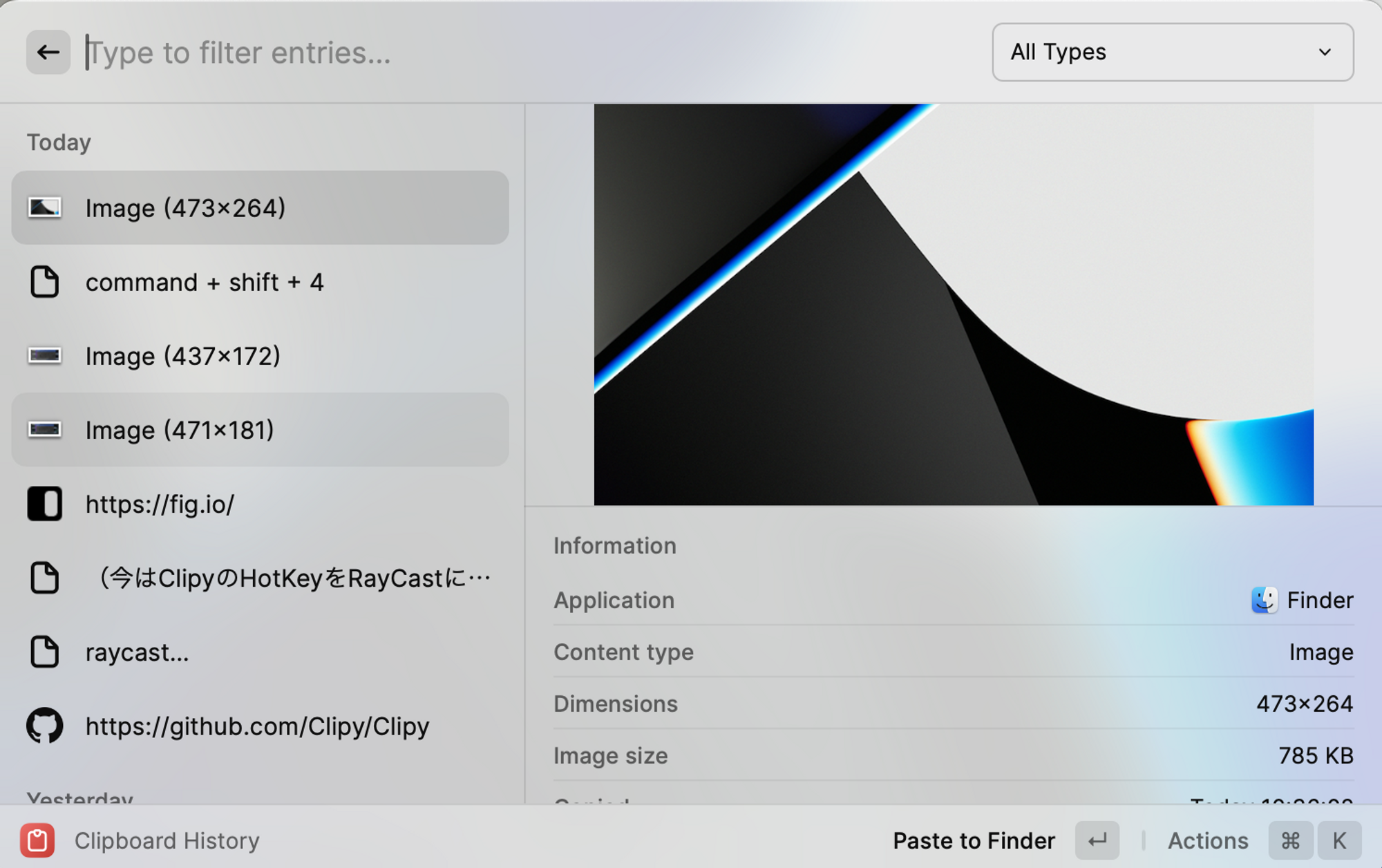Open the Actions menu
1382x868 pixels.
1208,840
